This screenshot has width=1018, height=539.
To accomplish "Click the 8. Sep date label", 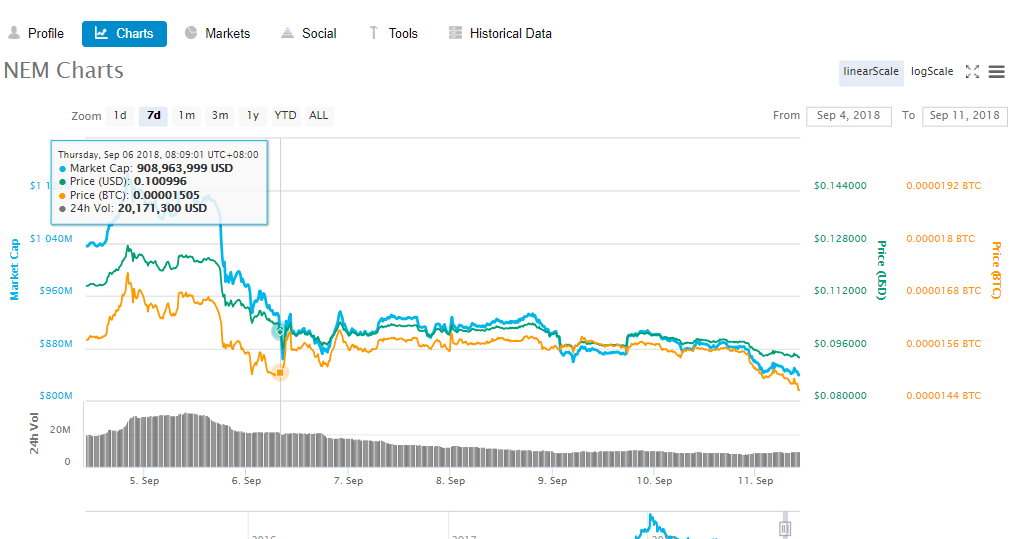I will [450, 481].
